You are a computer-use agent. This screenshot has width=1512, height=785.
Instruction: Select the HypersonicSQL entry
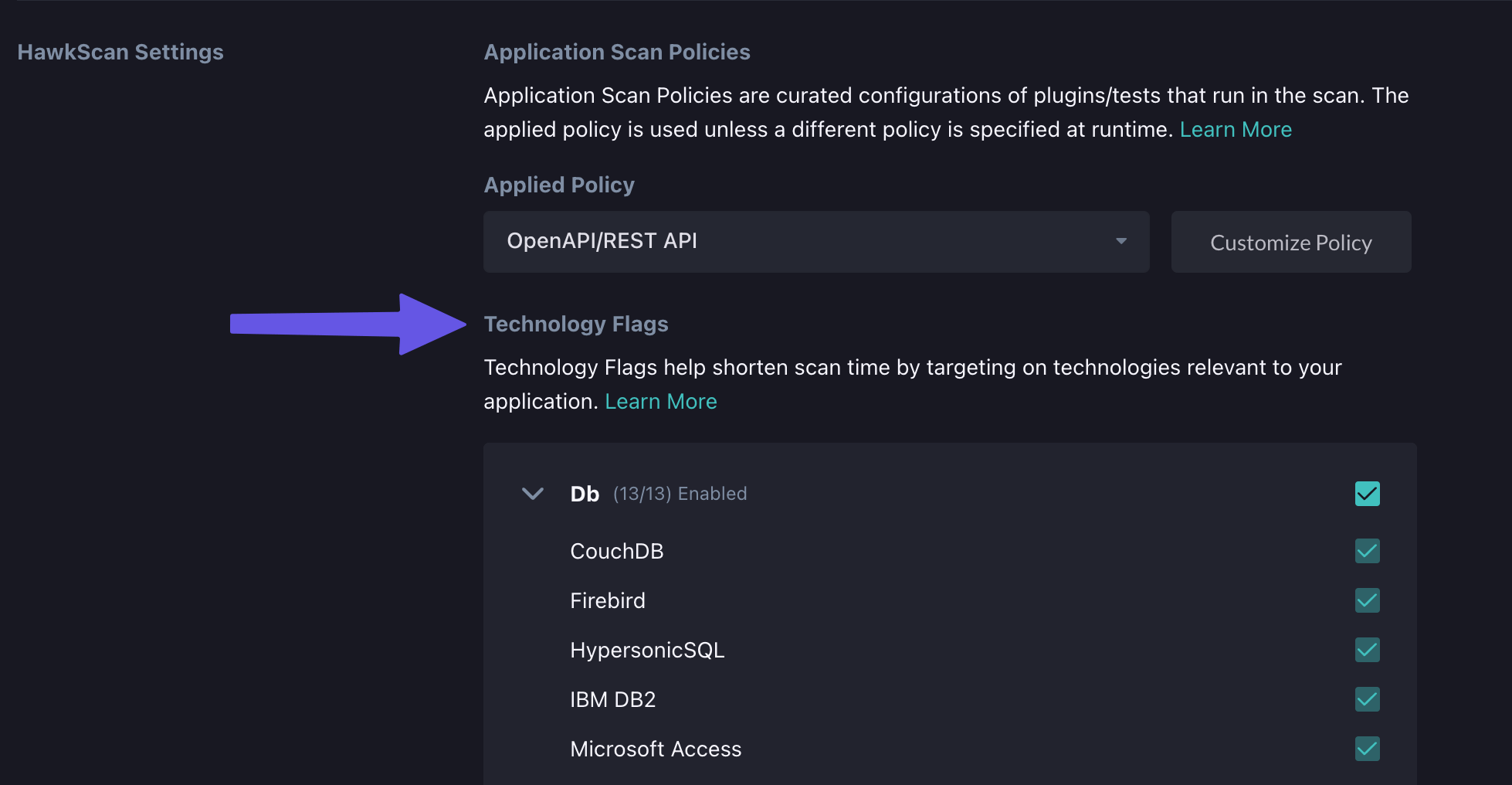coord(647,651)
